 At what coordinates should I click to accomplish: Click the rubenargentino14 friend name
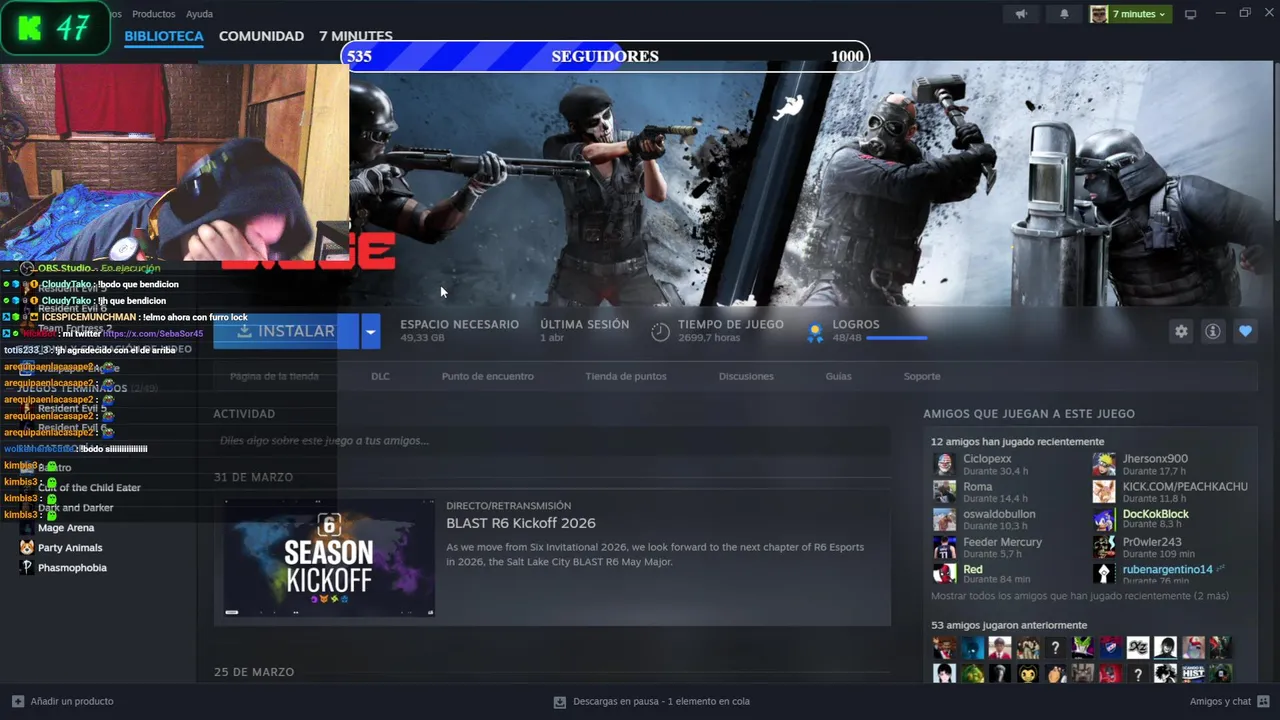point(1167,569)
